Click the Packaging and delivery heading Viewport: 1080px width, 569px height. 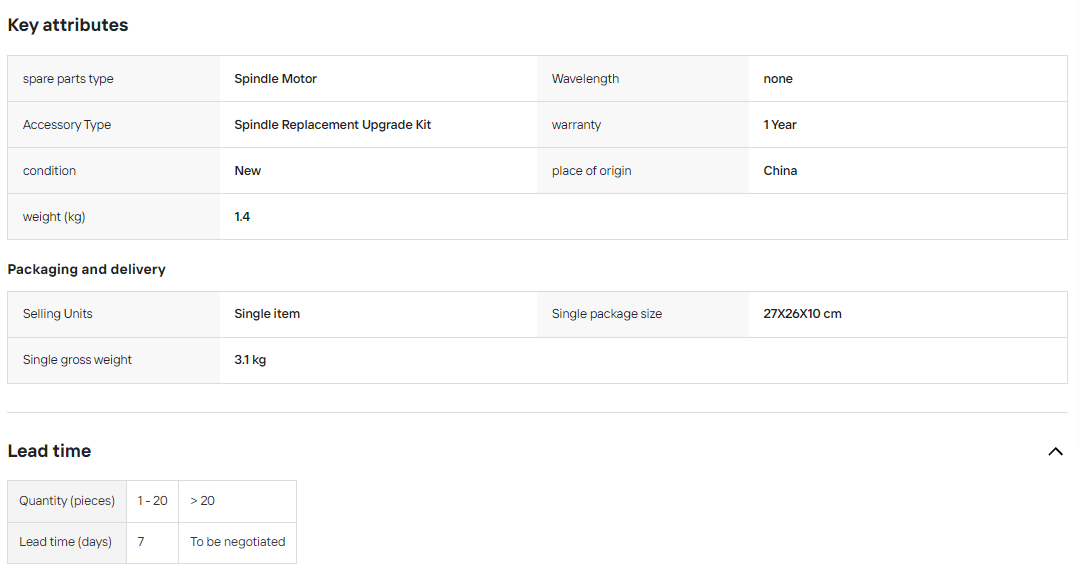coord(86,269)
